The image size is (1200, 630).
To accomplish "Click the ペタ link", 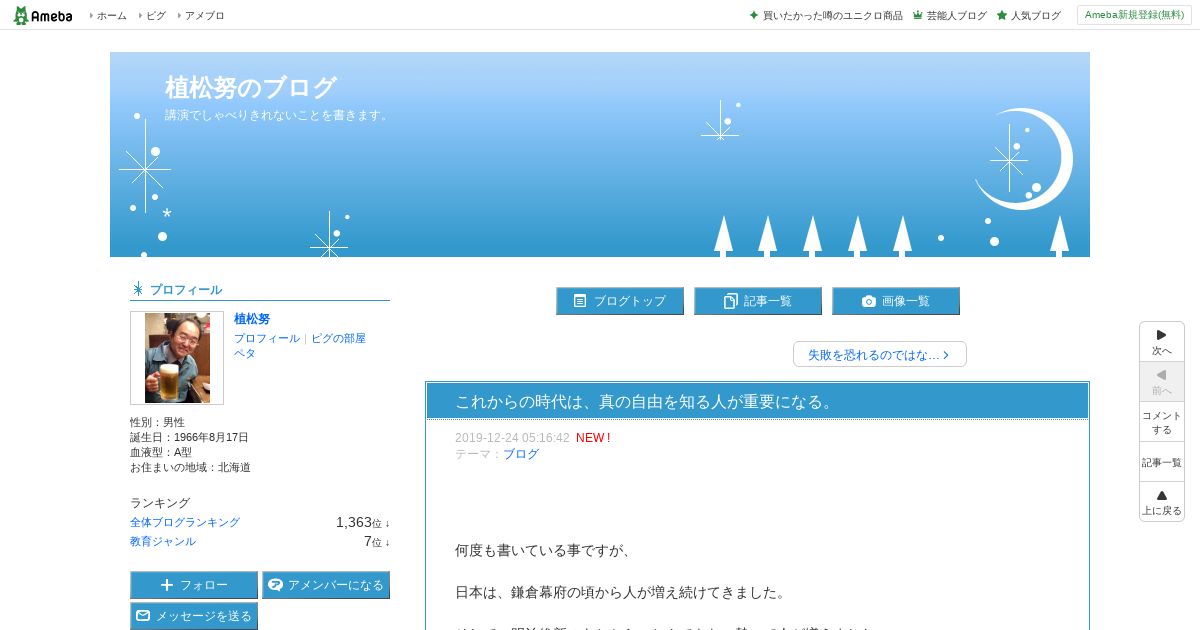I will 245,353.
